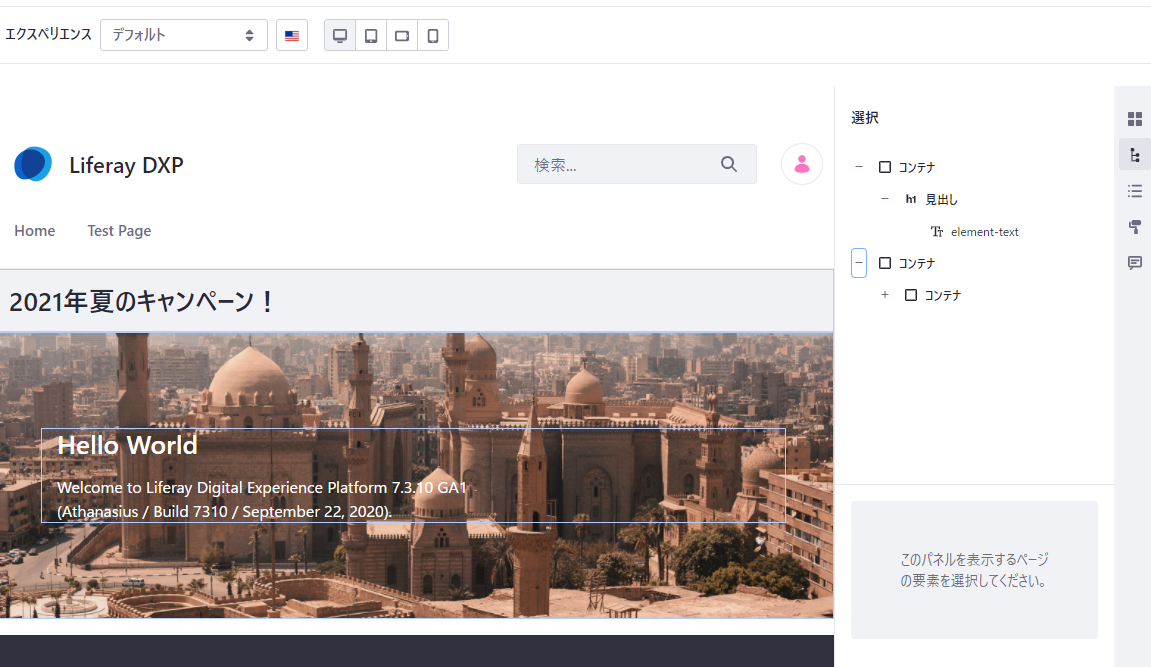Go to the Home menu item
The height and width of the screenshot is (667, 1151).
point(35,231)
